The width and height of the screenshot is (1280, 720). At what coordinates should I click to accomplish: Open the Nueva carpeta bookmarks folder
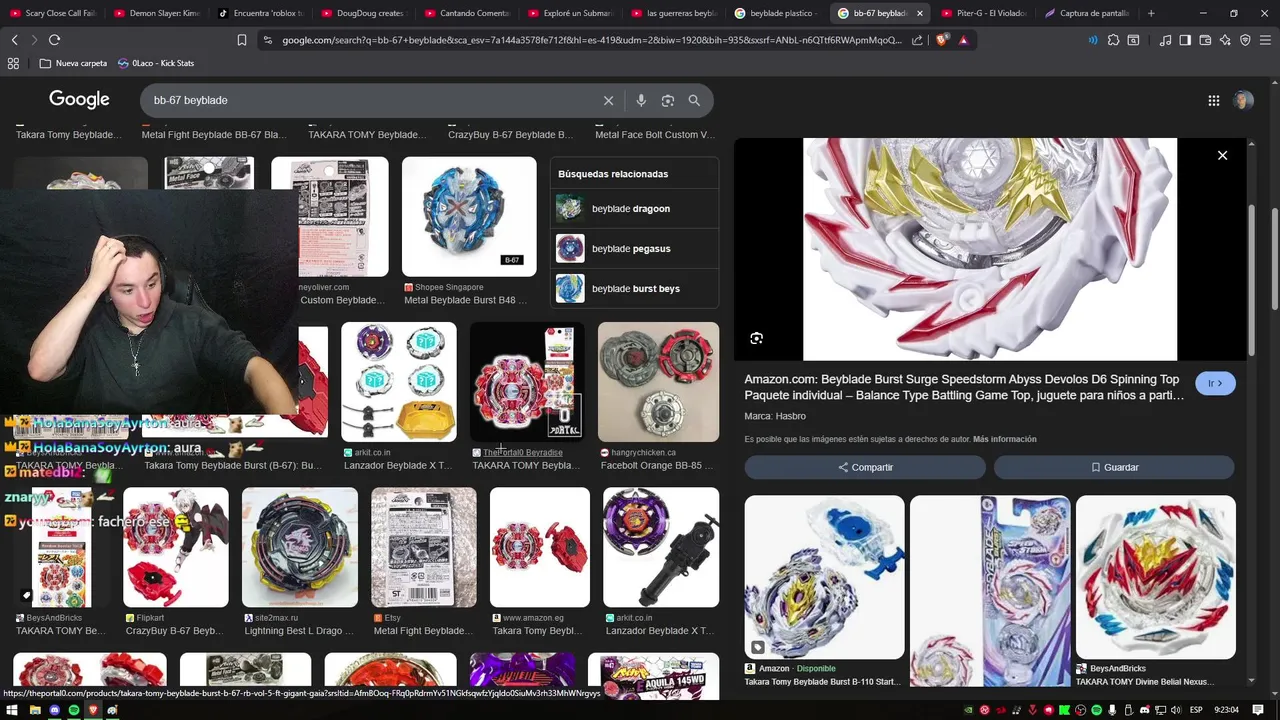pyautogui.click(x=73, y=63)
